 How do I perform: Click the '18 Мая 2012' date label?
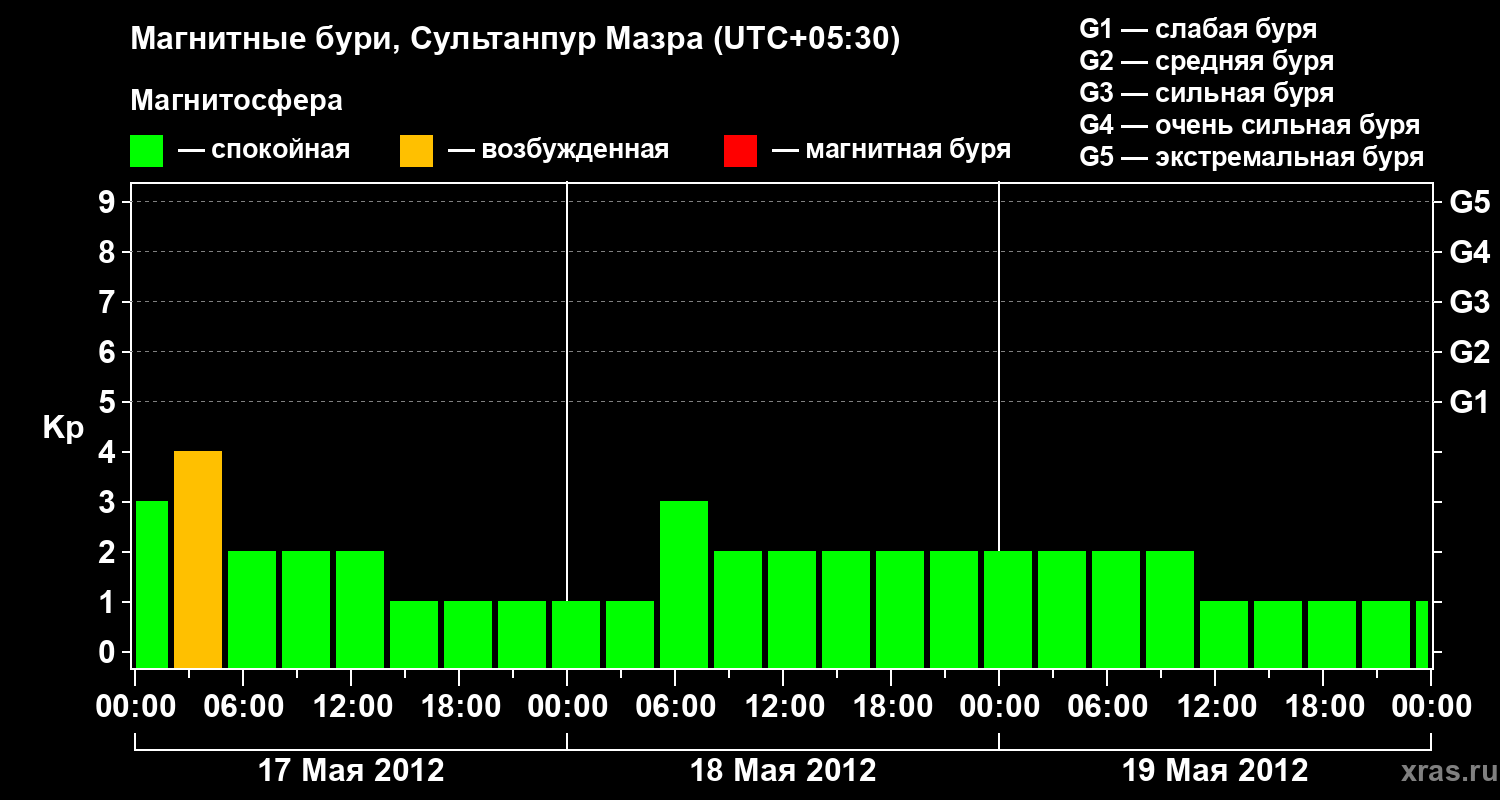[783, 770]
